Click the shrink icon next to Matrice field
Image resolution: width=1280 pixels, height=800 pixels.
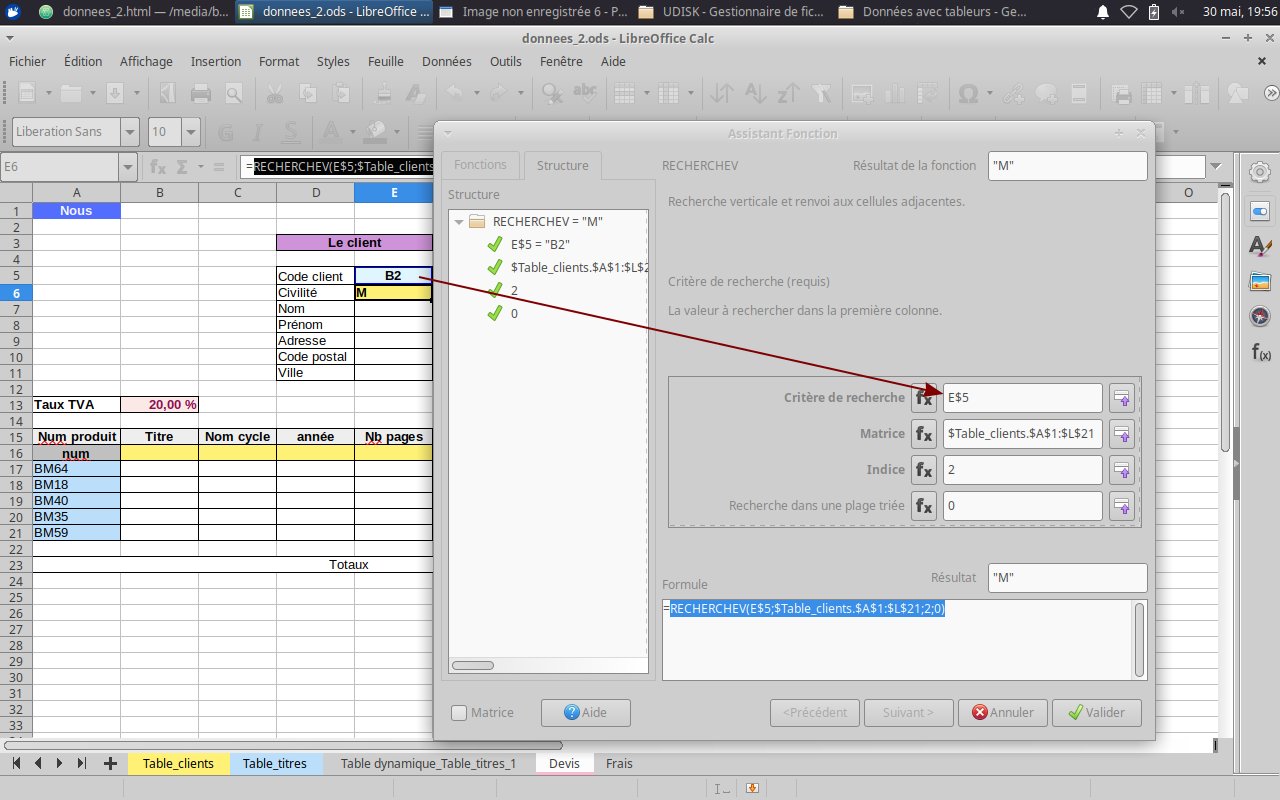point(1122,434)
